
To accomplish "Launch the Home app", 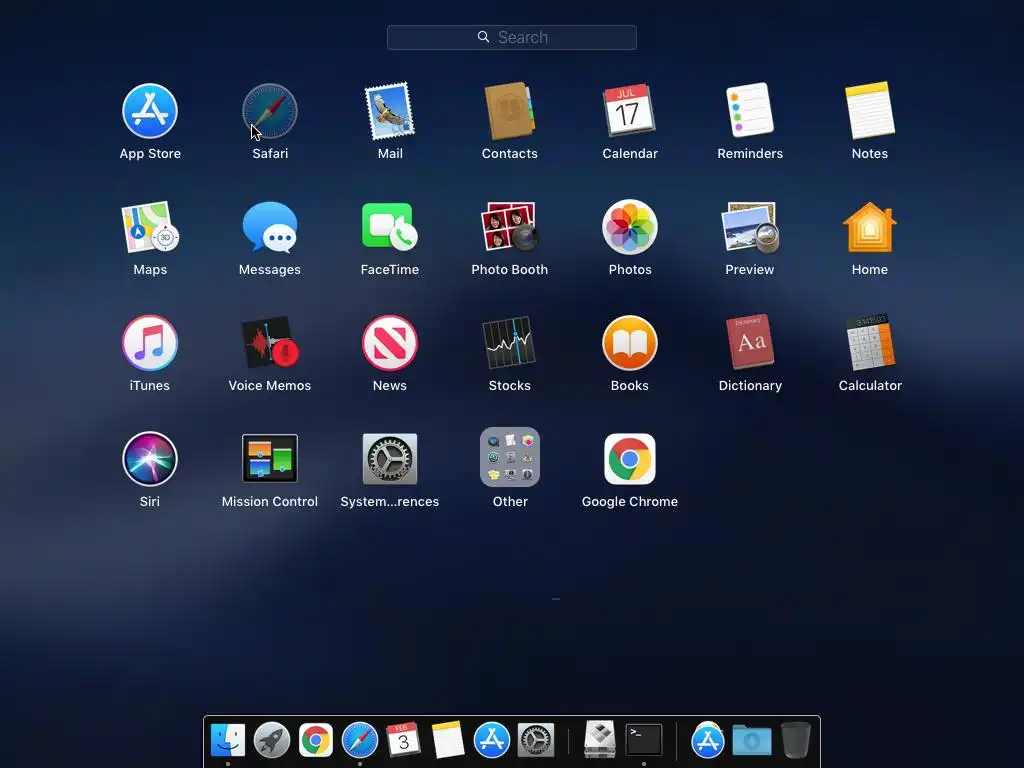I will point(870,227).
